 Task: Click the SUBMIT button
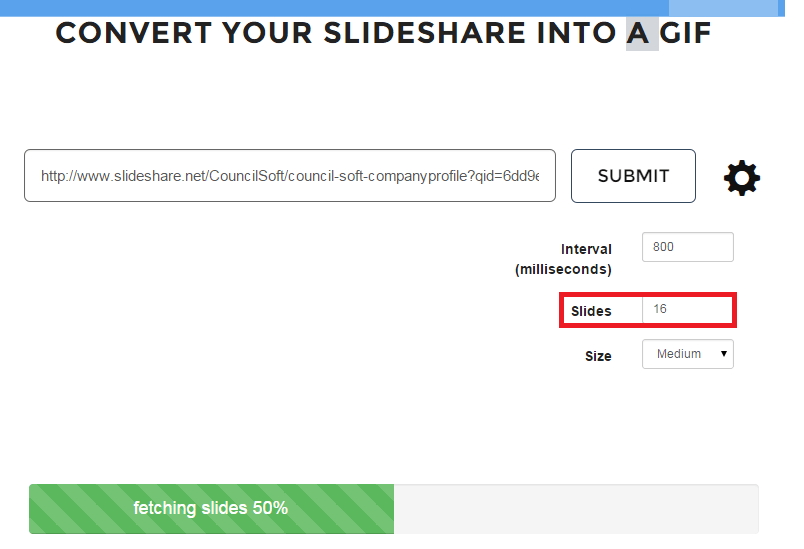point(633,176)
